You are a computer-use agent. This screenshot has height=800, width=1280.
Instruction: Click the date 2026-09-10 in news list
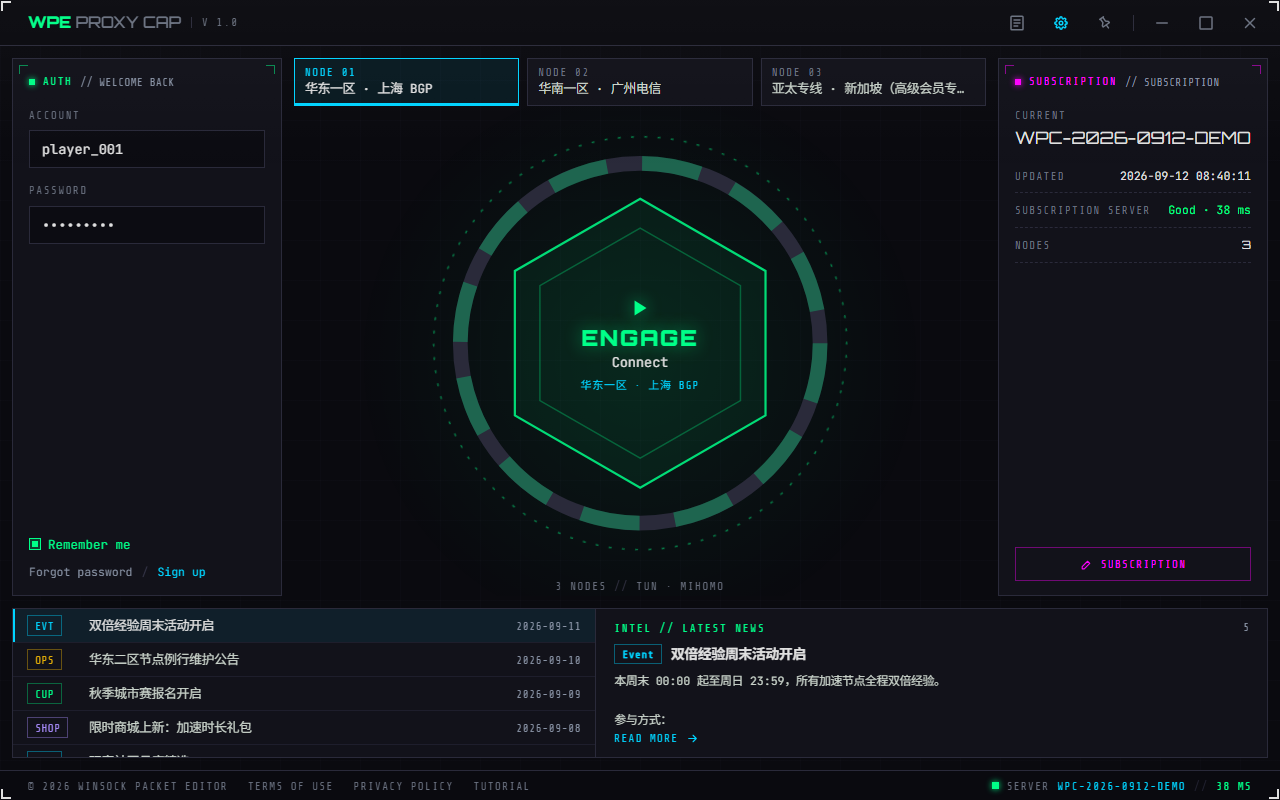click(x=548, y=660)
